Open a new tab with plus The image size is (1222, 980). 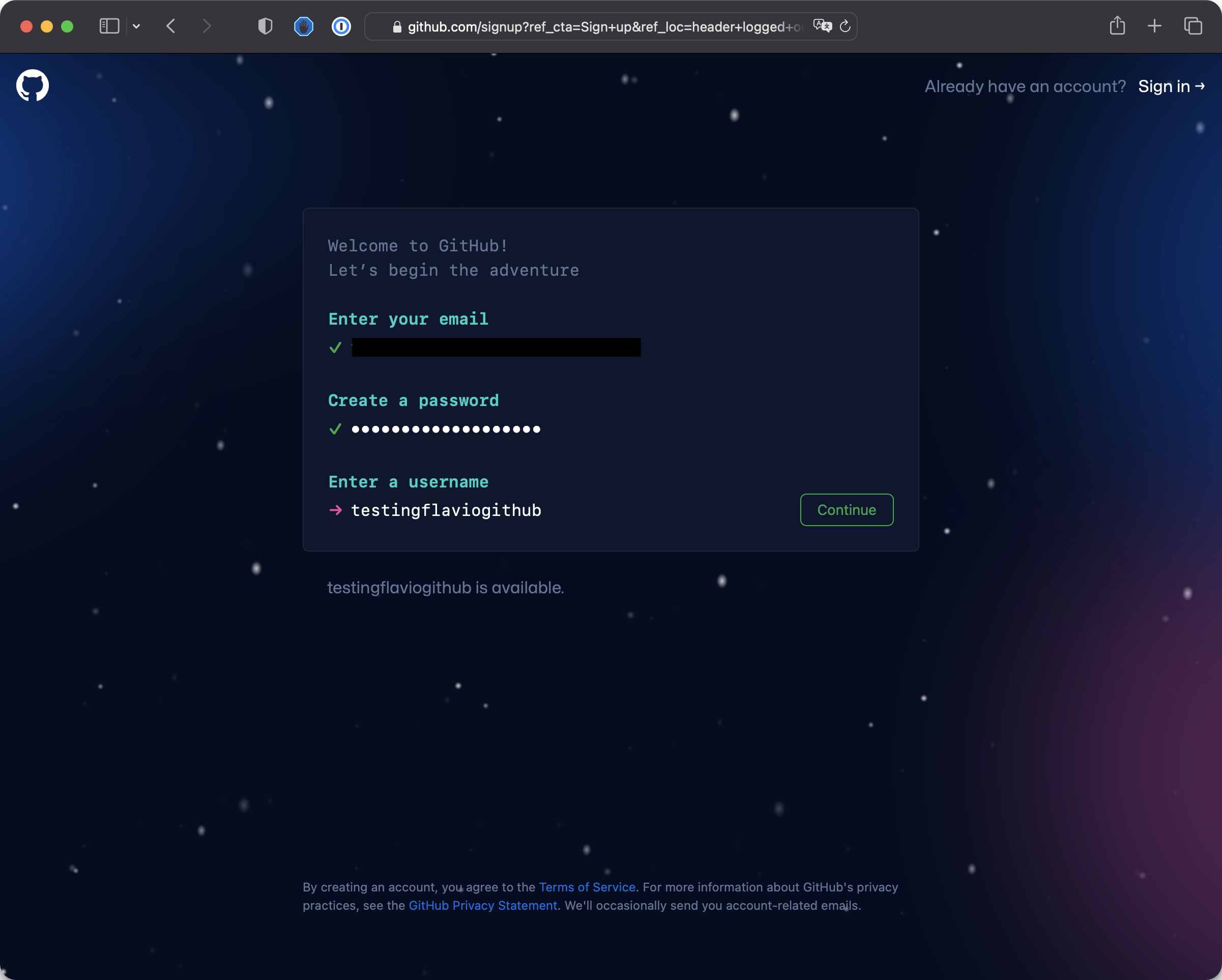pos(1154,26)
